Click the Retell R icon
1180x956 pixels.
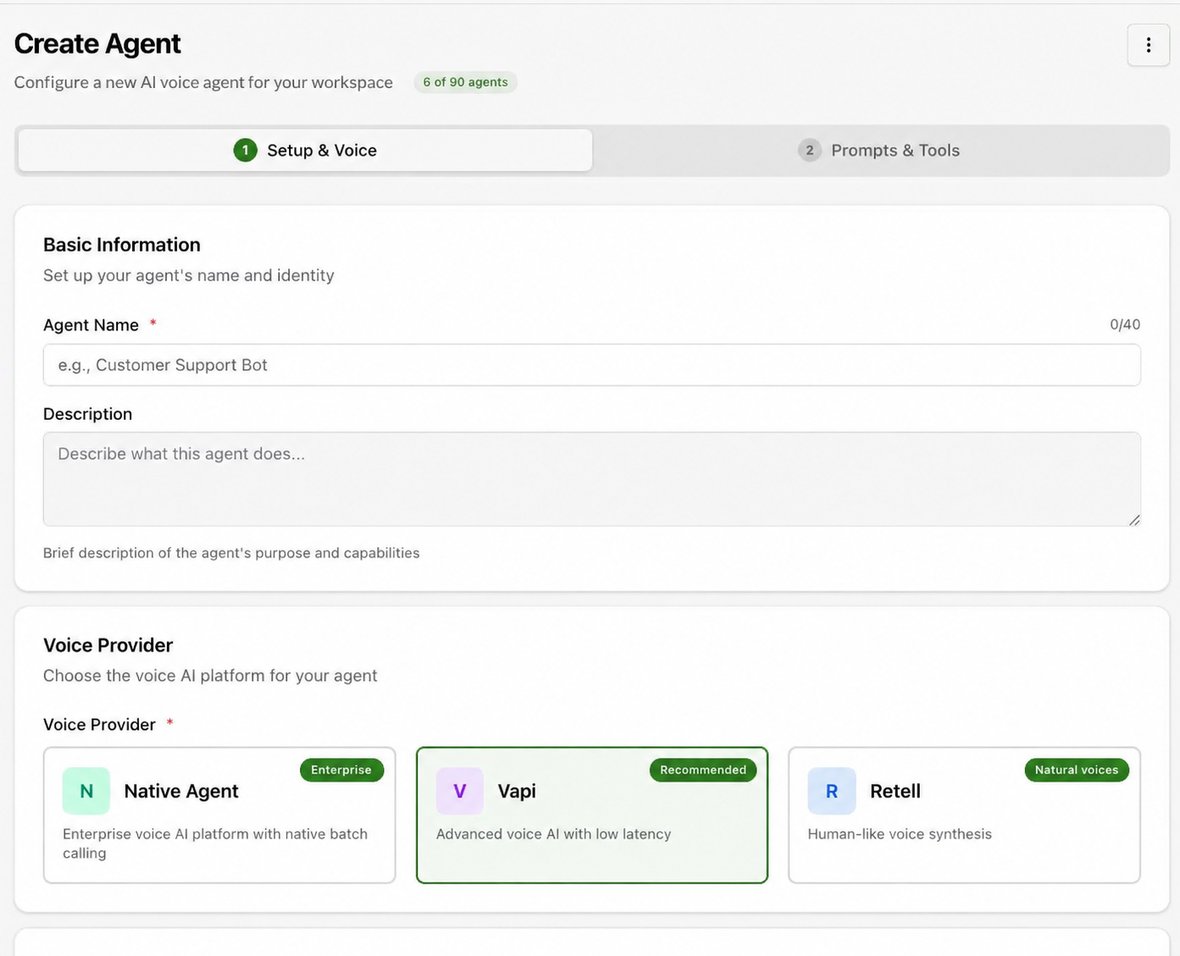[832, 791]
